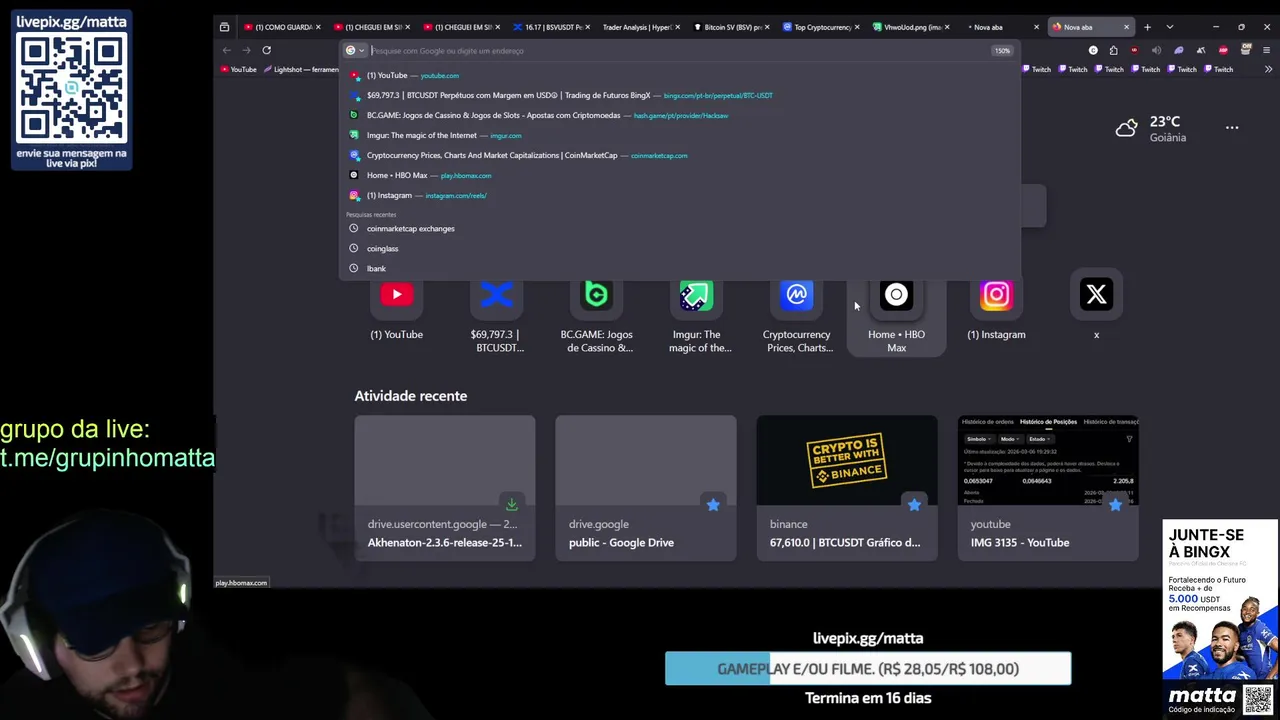This screenshot has width=1280, height=720.
Task: Click the star on IMG 3135 YouTube card
Action: click(x=1115, y=505)
